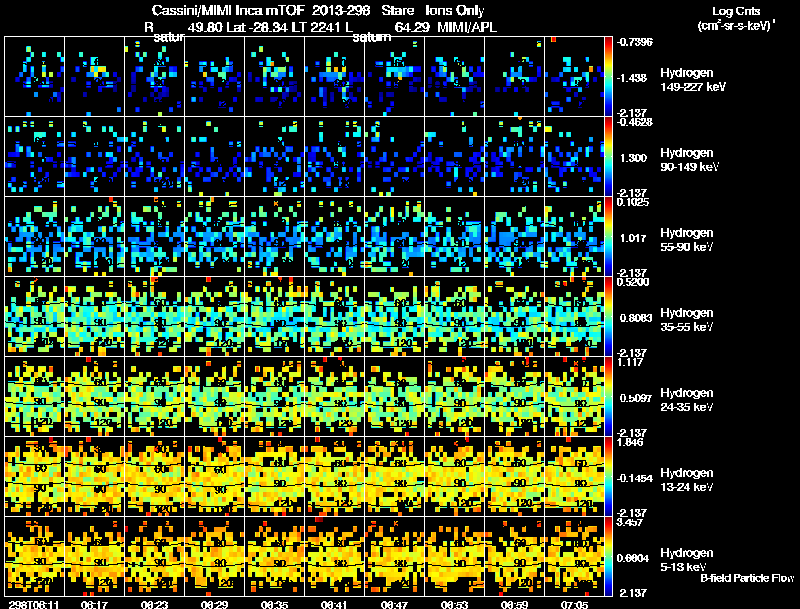
Task: Open the 55-90 keV panel at 06:35
Action: (274, 237)
